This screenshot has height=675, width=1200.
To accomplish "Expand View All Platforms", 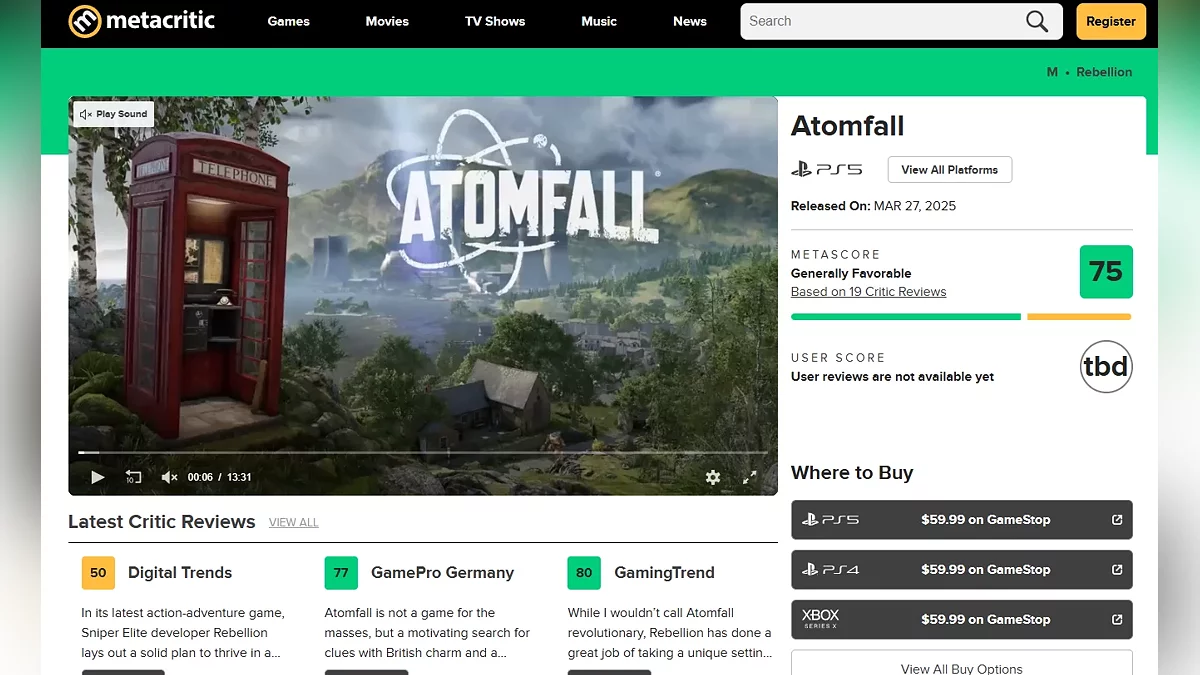I will (949, 170).
